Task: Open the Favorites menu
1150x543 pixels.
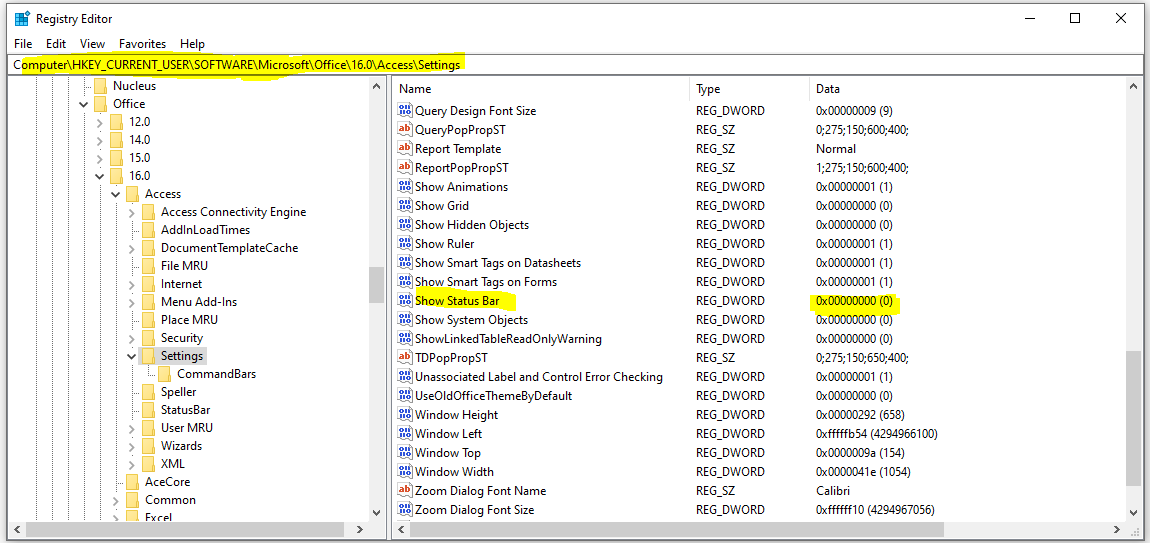Action: 142,44
